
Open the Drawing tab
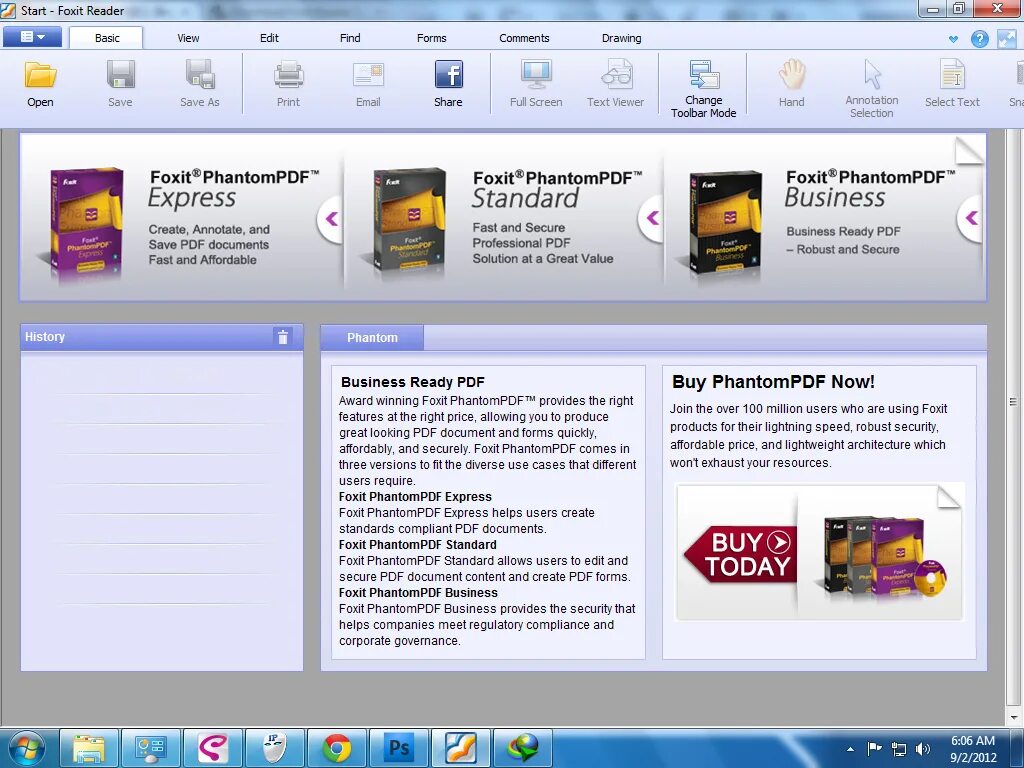coord(622,38)
